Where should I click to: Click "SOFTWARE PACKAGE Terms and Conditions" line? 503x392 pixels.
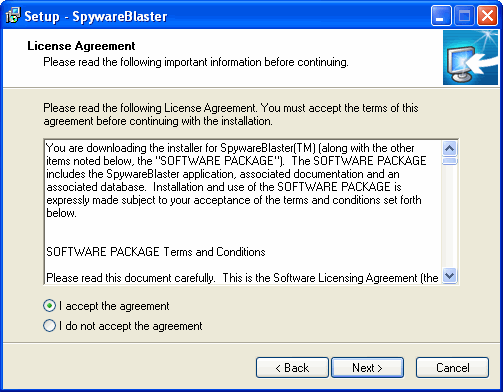156,252
